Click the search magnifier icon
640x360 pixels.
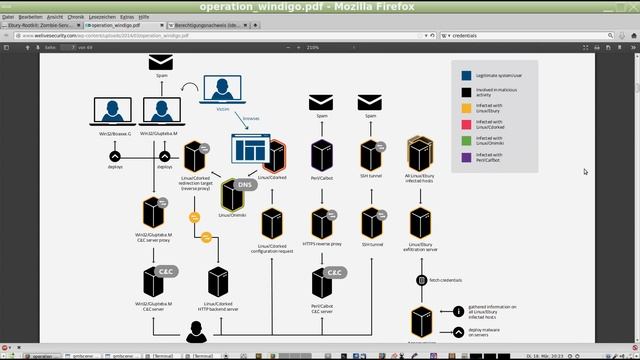pyautogui.click(x=610, y=36)
